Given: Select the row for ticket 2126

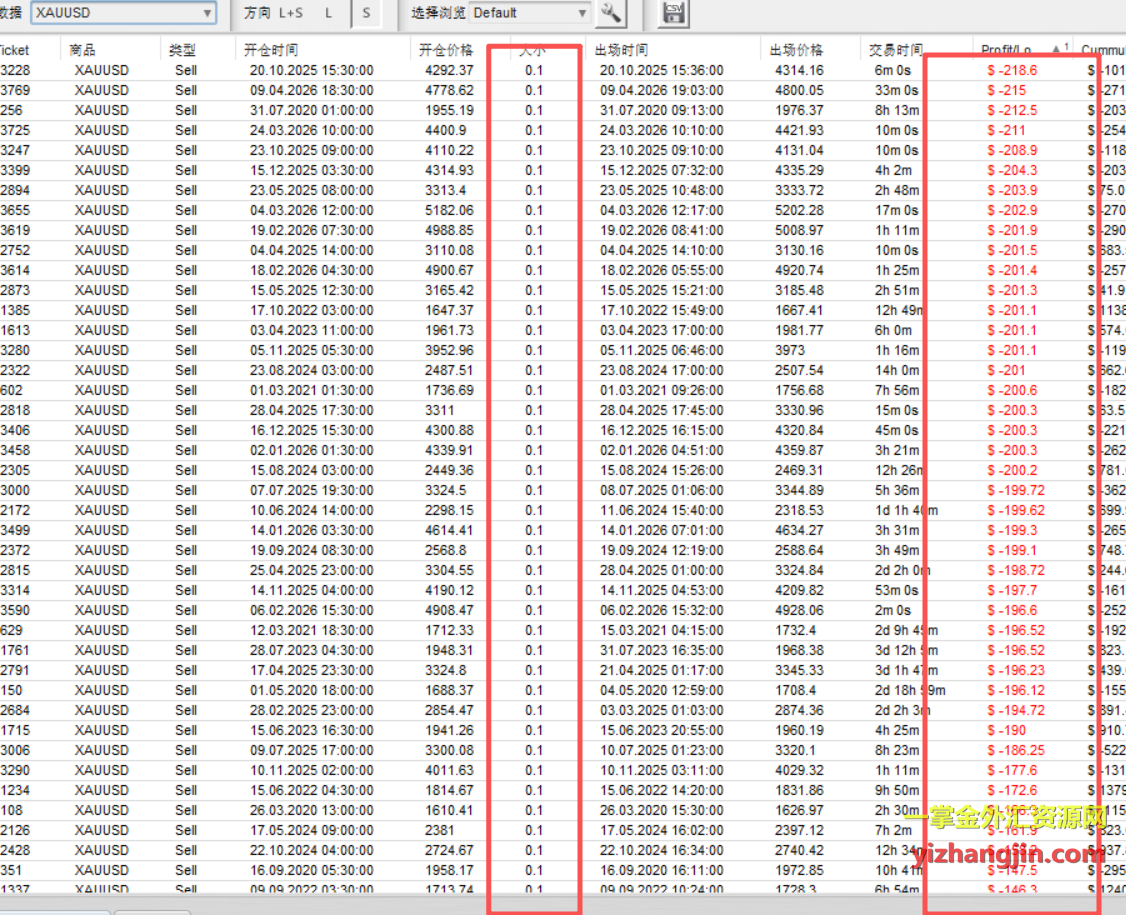Looking at the screenshot, I should tap(15, 831).
